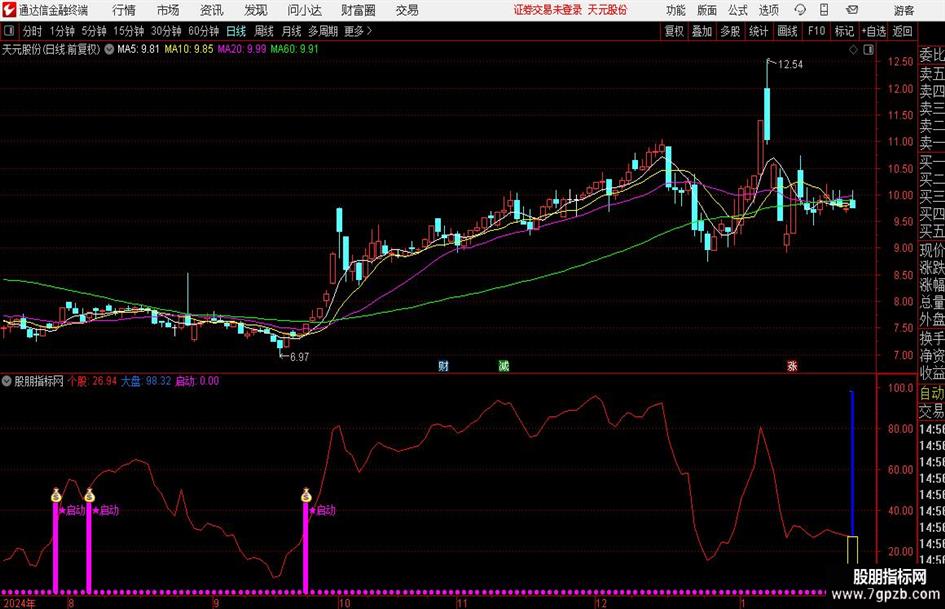
Task: Expand the 股朋指标网 indicator round arrow
Action: pyautogui.click(x=7, y=381)
